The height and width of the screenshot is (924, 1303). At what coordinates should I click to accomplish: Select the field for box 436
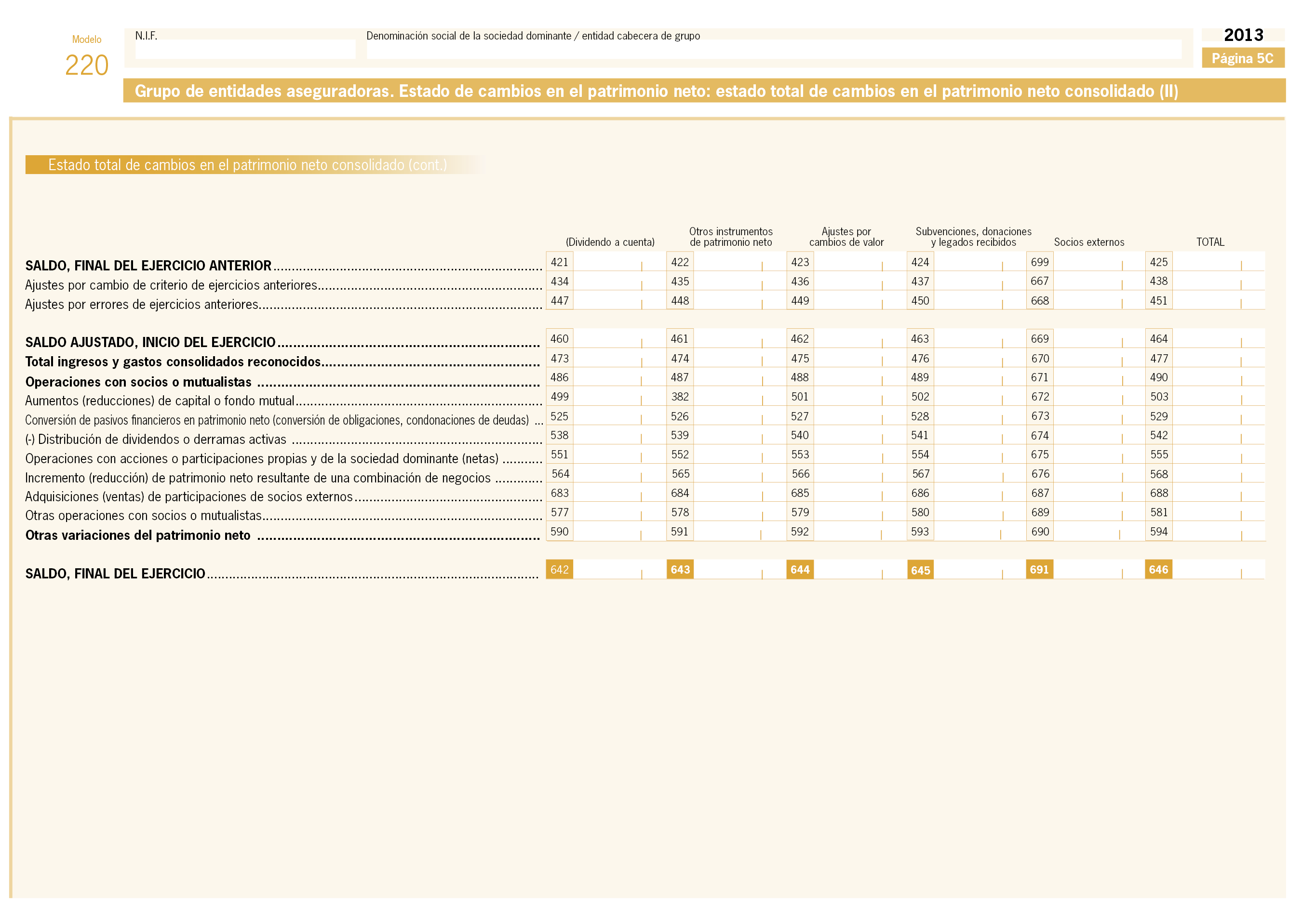click(860, 281)
